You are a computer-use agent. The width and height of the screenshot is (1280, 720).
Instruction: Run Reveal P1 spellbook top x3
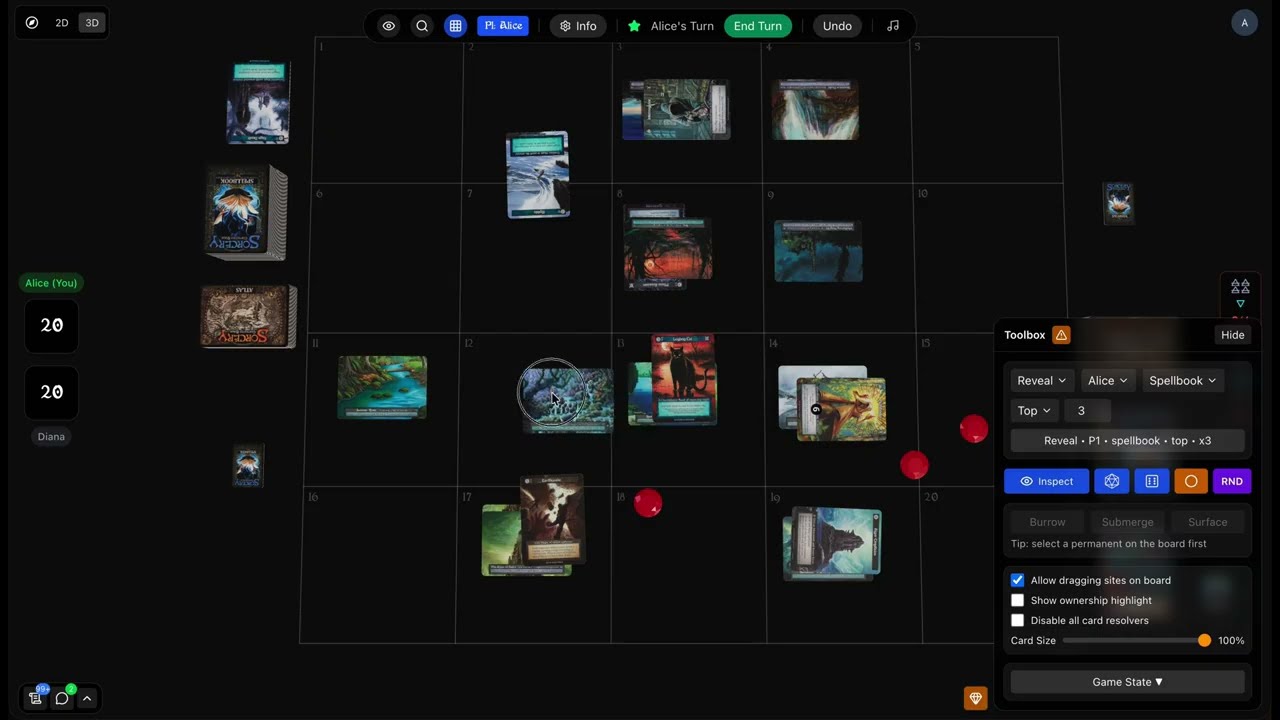coord(1127,440)
